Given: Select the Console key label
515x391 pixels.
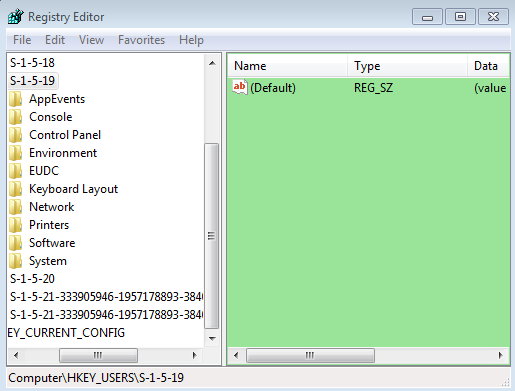Looking at the screenshot, I should tap(51, 117).
